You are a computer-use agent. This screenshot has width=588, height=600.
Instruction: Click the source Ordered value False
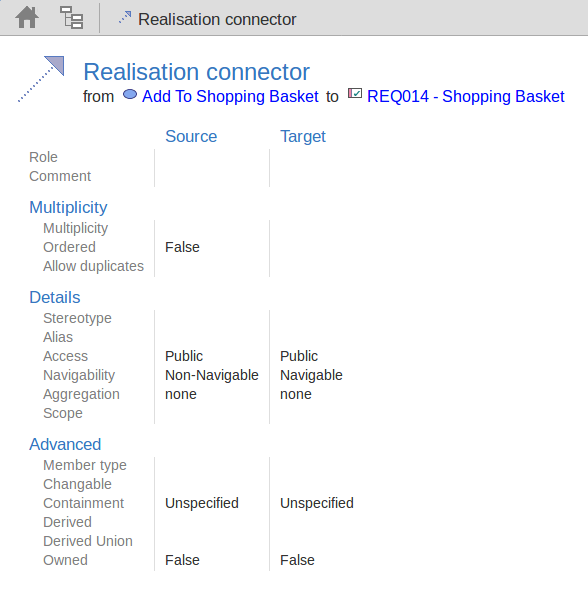(x=182, y=247)
